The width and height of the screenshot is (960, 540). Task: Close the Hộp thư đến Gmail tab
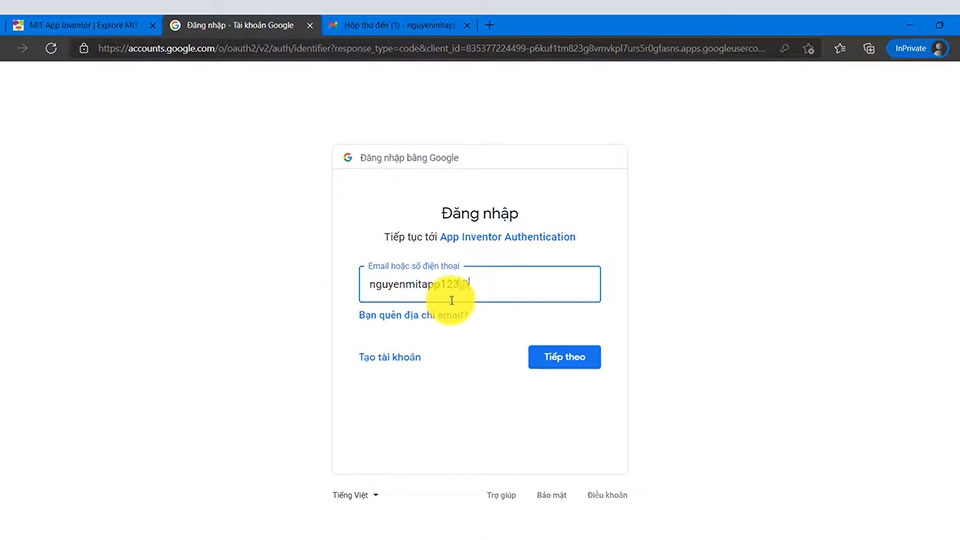click(x=467, y=26)
